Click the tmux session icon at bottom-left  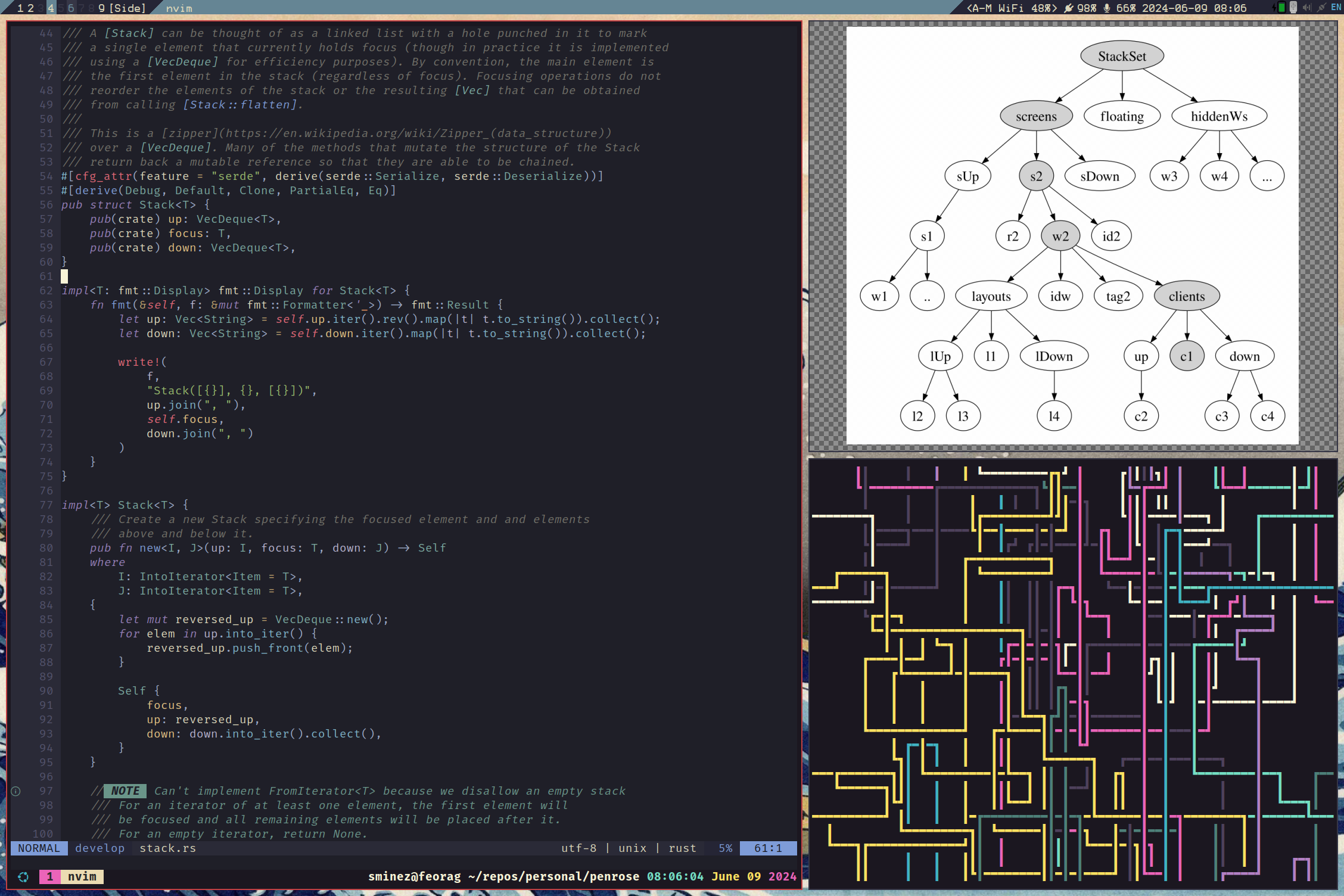point(23,876)
